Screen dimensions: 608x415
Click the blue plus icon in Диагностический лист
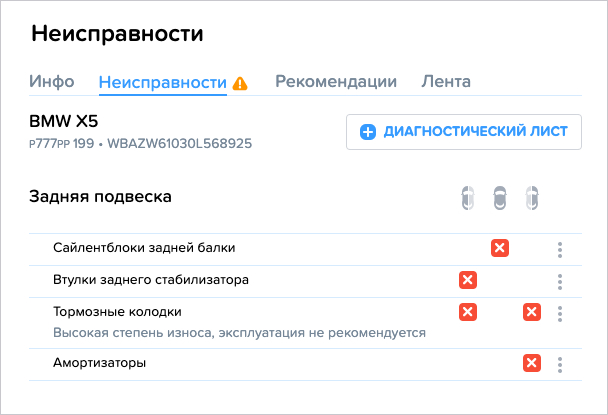368,132
